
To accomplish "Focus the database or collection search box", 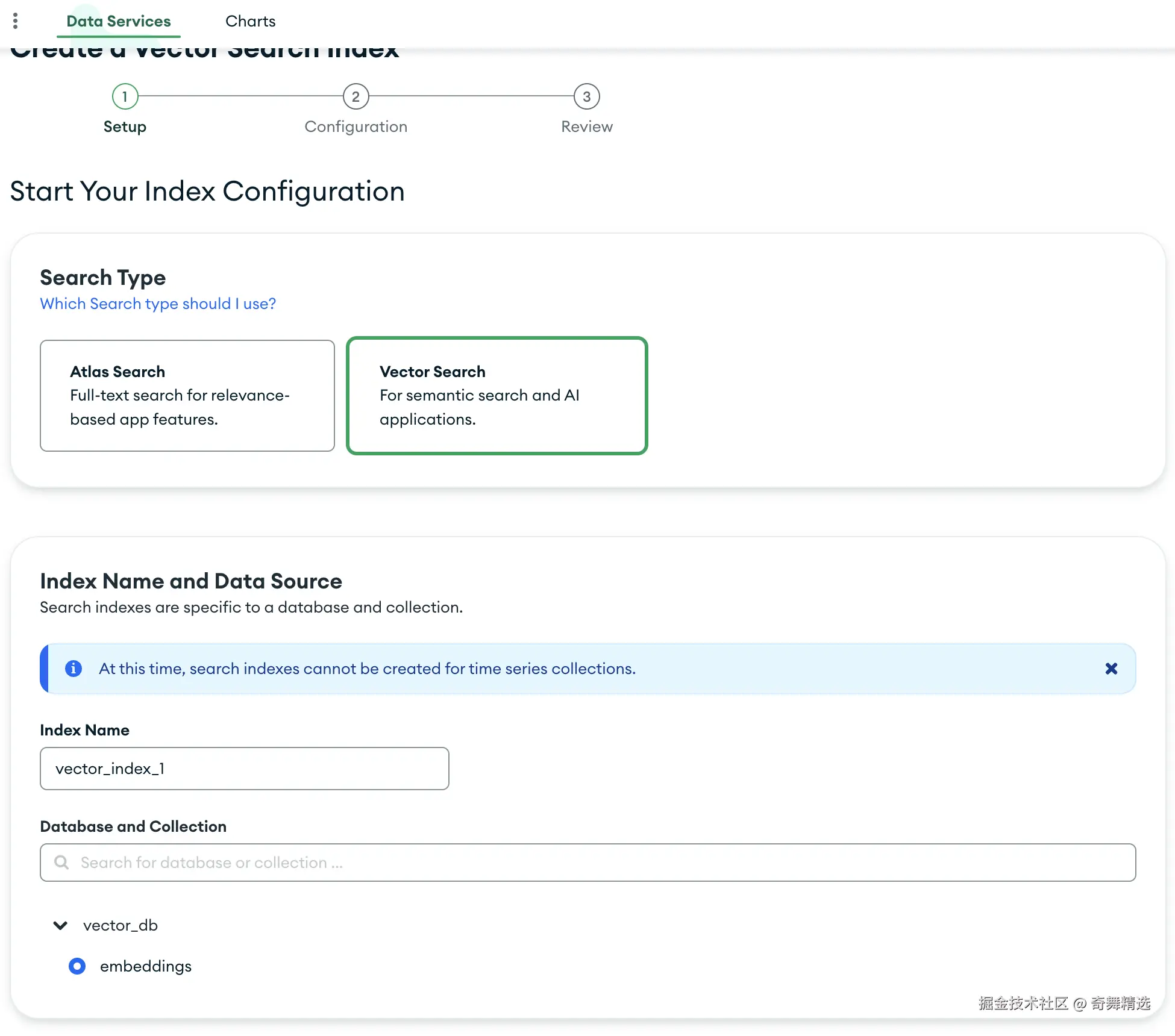I will pos(587,863).
